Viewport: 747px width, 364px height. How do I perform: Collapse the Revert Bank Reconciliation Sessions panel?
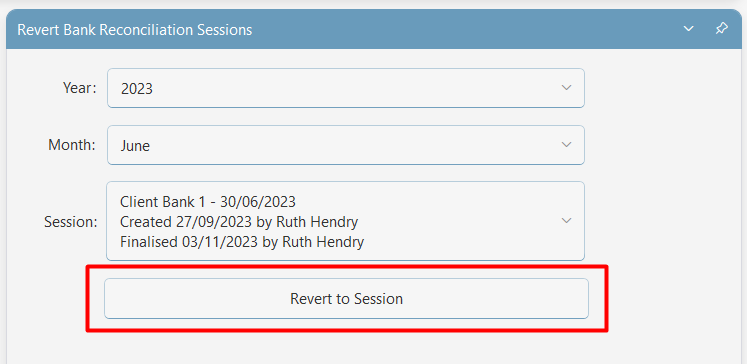click(688, 29)
